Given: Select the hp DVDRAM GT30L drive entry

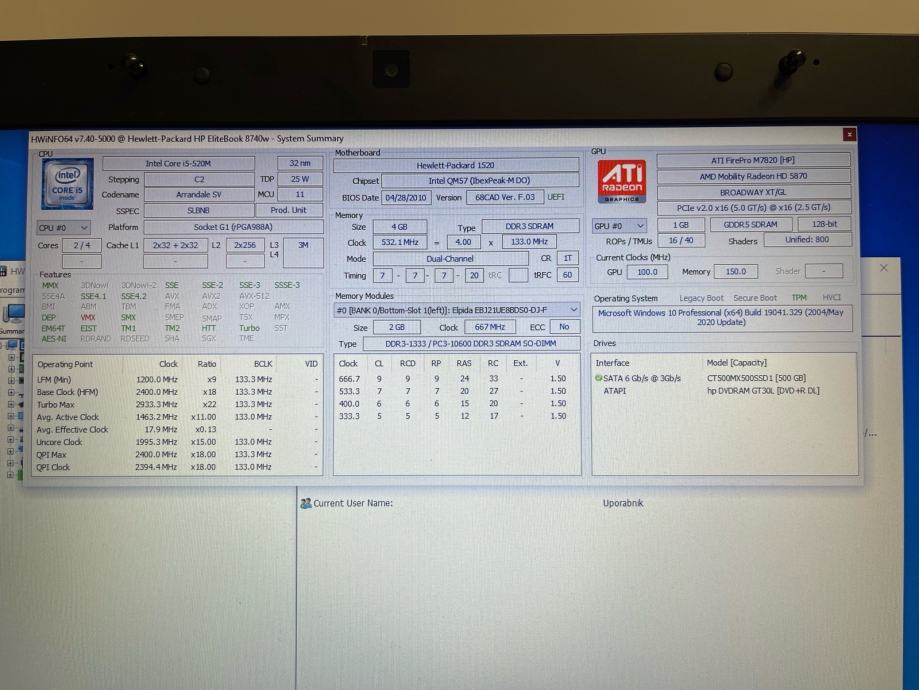Looking at the screenshot, I should click(x=760, y=391).
